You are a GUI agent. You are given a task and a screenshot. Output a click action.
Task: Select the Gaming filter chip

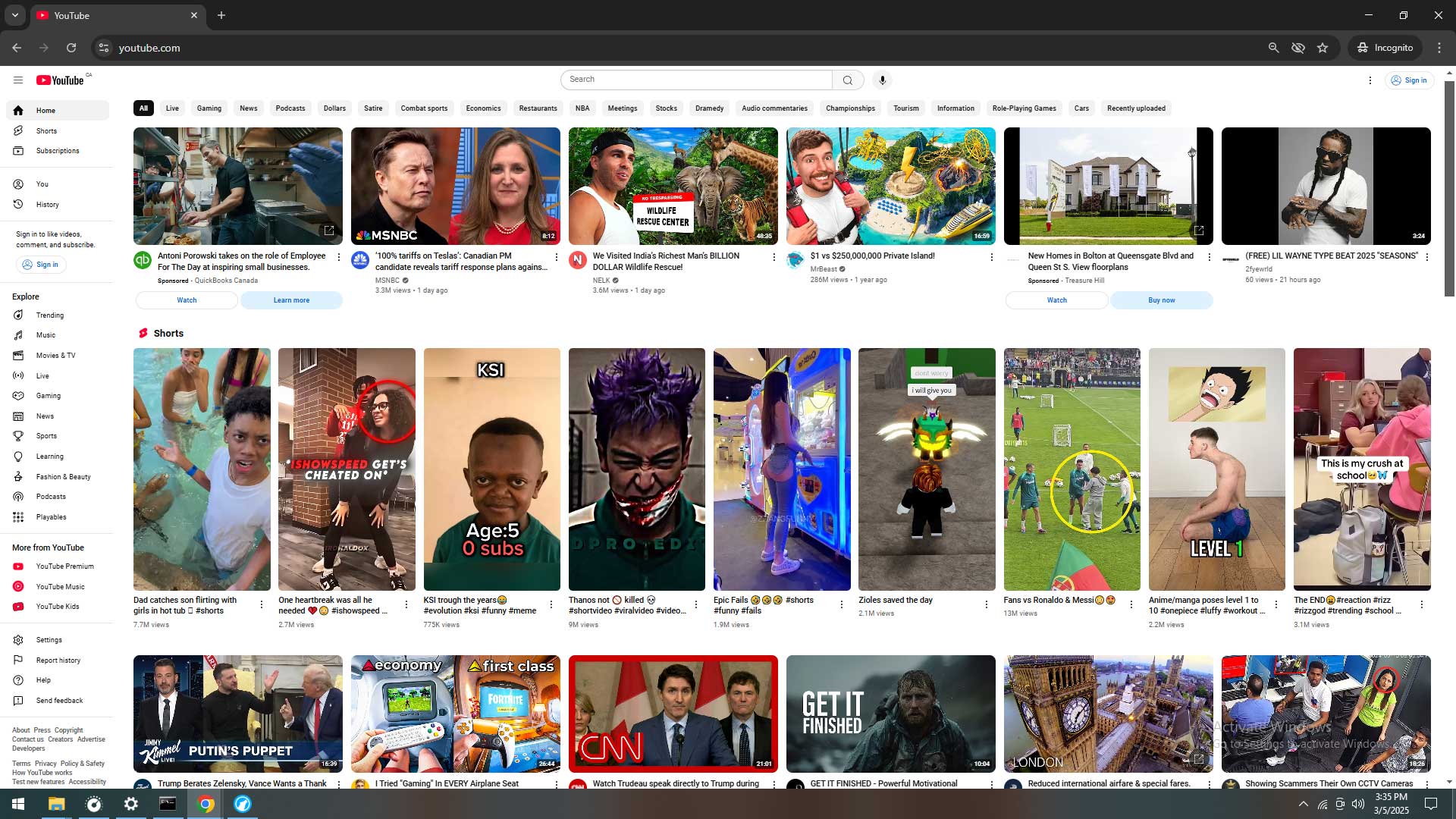(x=209, y=108)
